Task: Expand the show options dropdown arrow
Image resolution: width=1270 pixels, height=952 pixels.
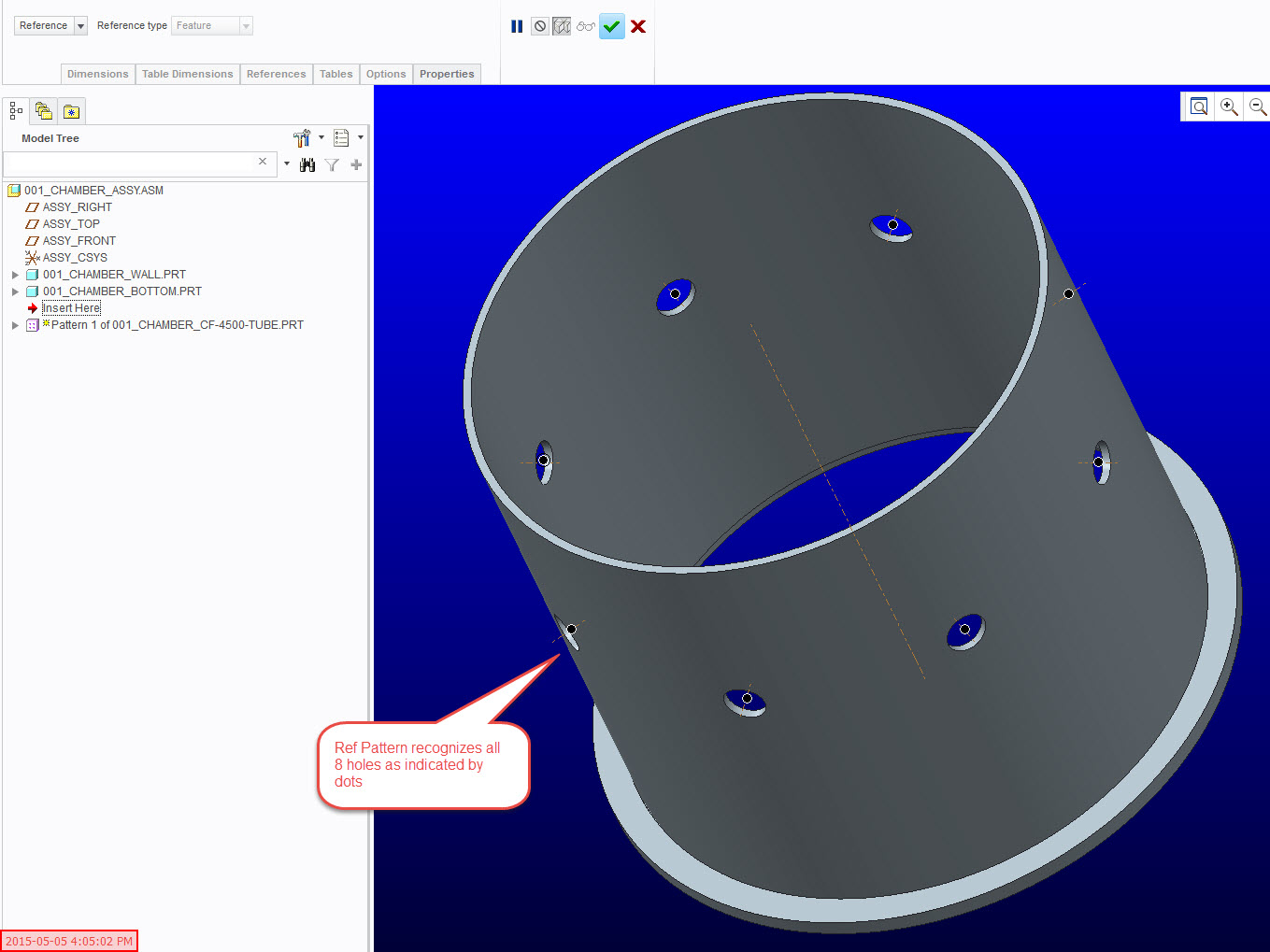Action: (361, 137)
